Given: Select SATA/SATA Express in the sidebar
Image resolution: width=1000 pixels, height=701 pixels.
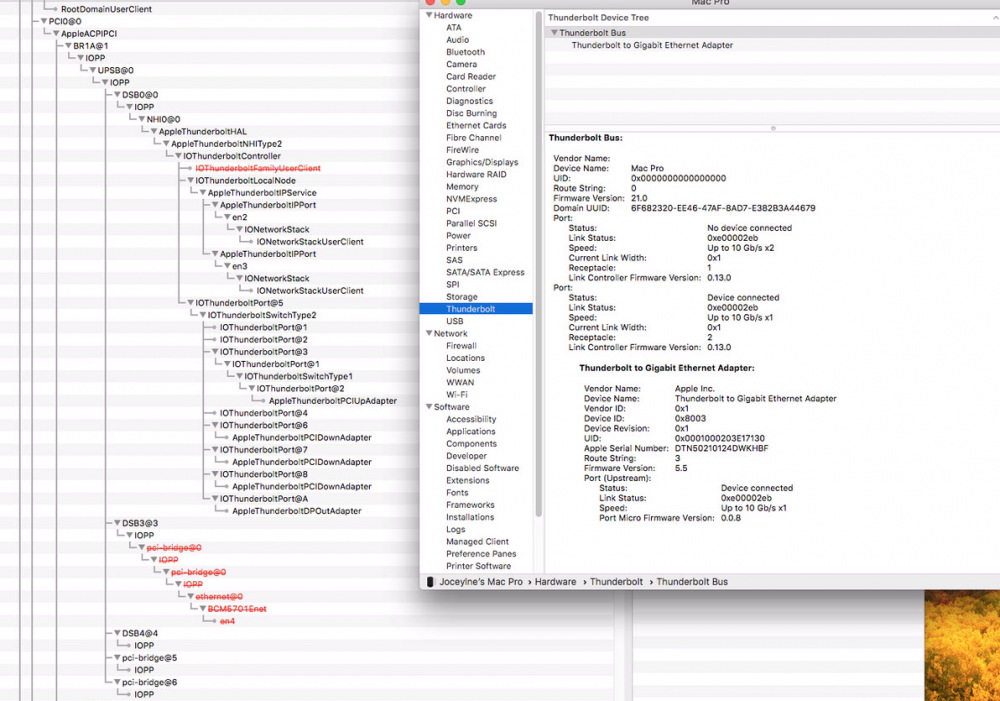Looking at the screenshot, I should 485,272.
